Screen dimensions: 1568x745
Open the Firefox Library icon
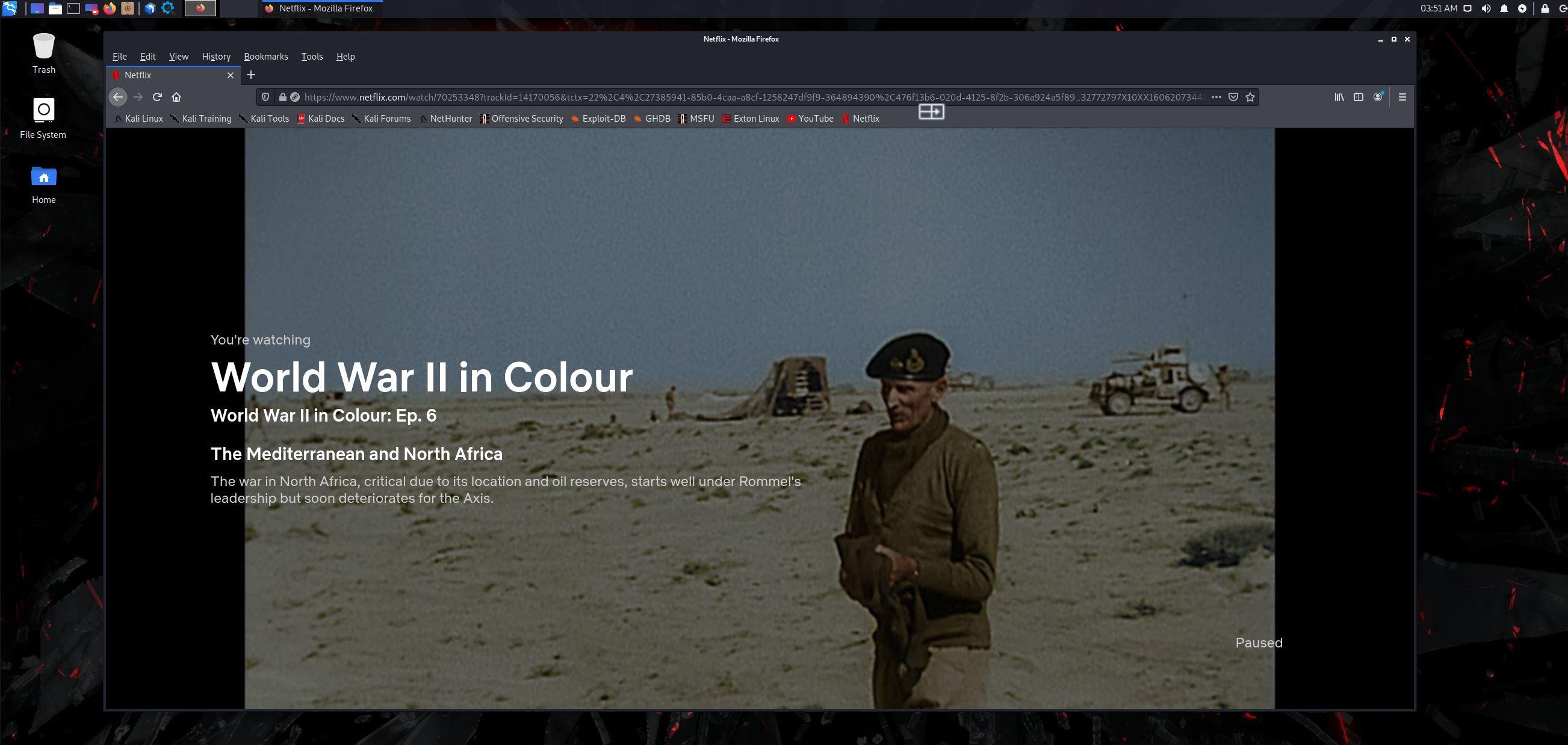click(x=1339, y=97)
